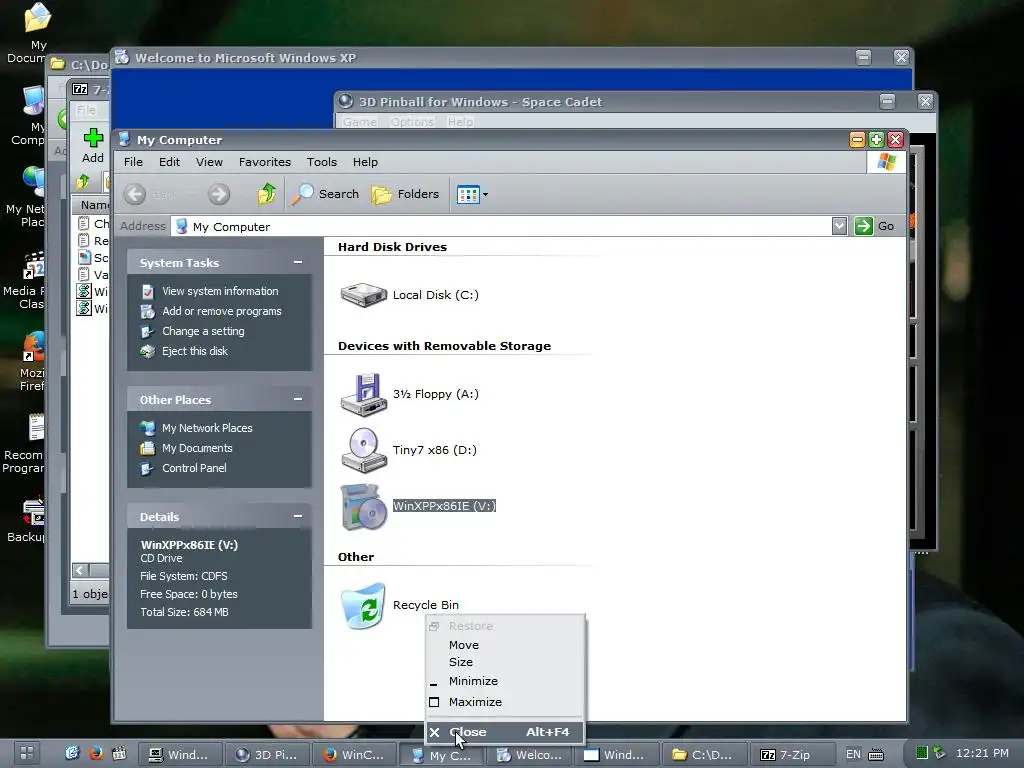Image resolution: width=1024 pixels, height=768 pixels.
Task: Click the Back navigation arrow
Action: coord(135,194)
